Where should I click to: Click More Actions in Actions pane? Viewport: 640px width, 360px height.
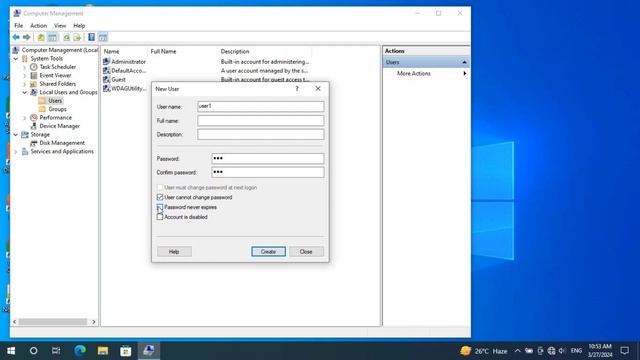[x=413, y=73]
